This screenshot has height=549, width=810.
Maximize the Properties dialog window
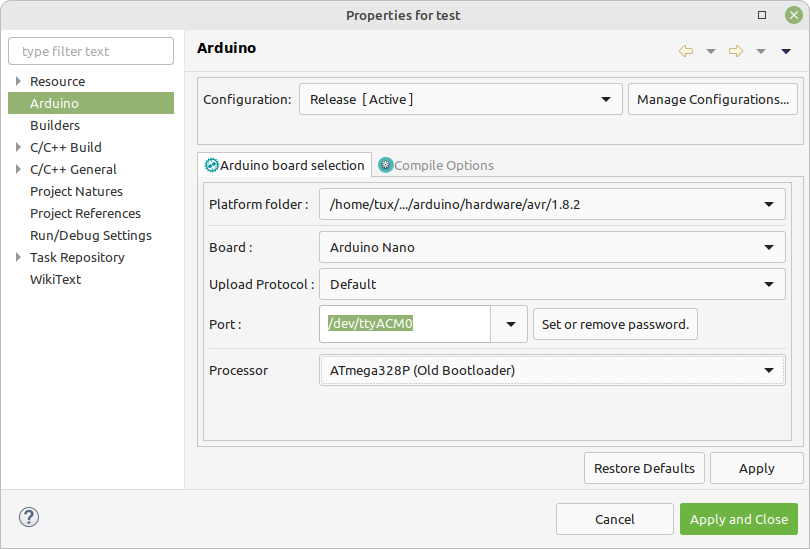[762, 15]
